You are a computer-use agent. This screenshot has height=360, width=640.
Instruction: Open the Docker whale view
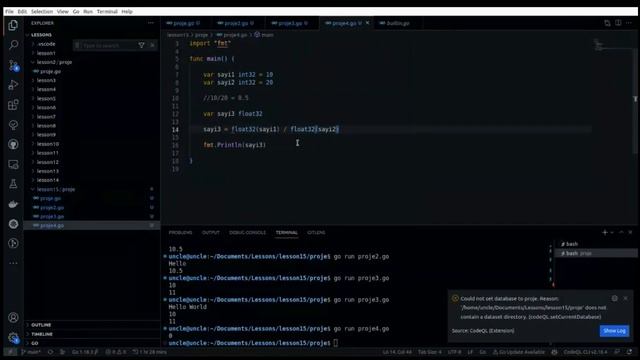13,204
